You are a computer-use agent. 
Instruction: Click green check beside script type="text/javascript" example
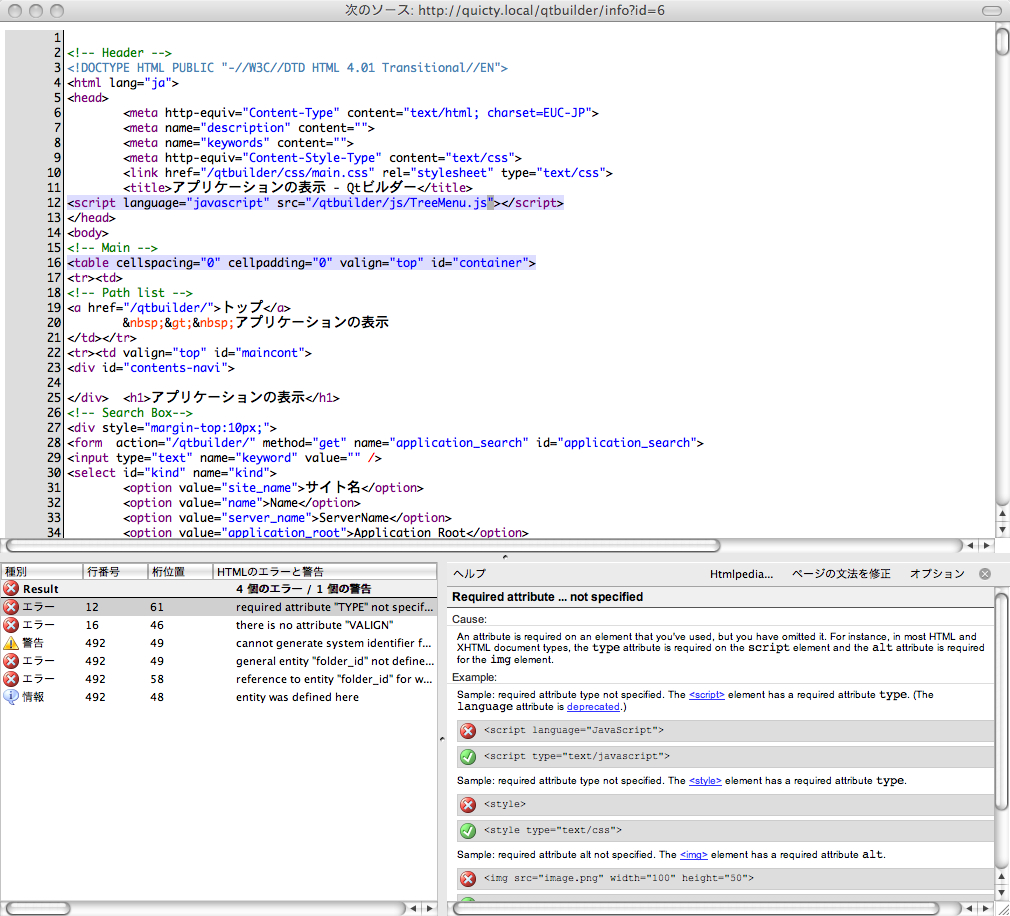[x=467, y=757]
